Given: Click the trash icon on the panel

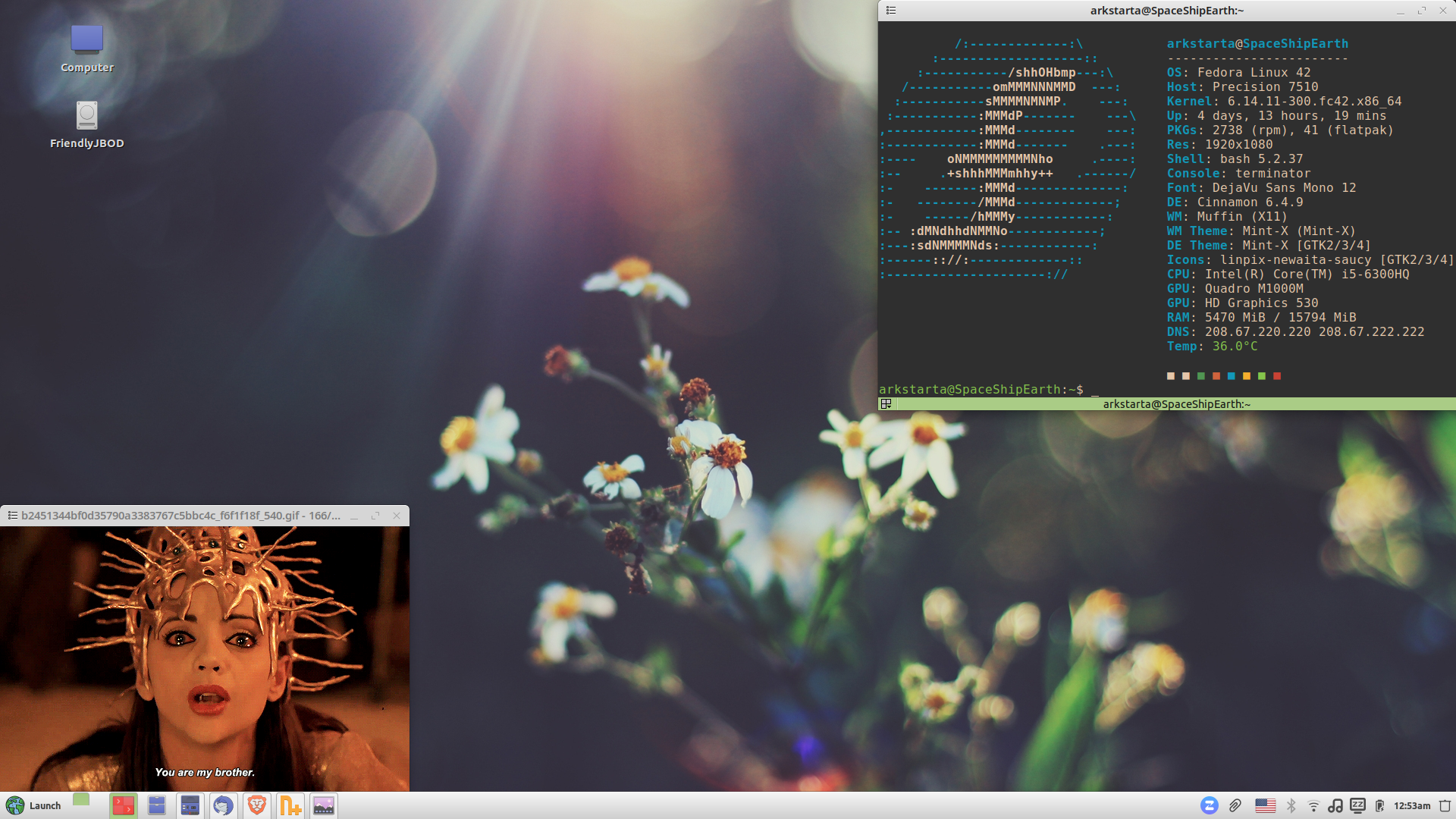Looking at the screenshot, I should tap(1445, 805).
